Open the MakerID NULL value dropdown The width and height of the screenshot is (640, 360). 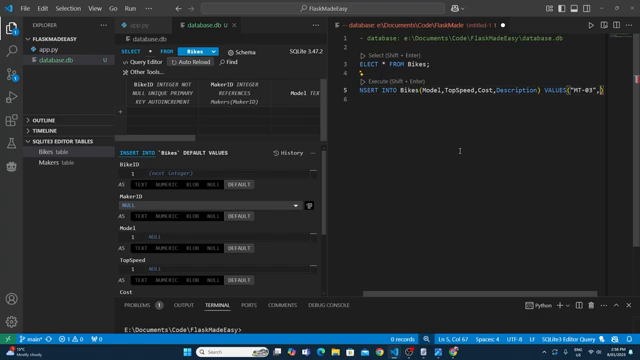coord(210,206)
